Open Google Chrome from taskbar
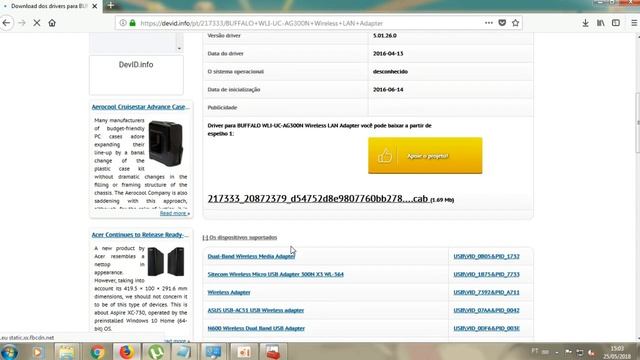 click(97, 352)
